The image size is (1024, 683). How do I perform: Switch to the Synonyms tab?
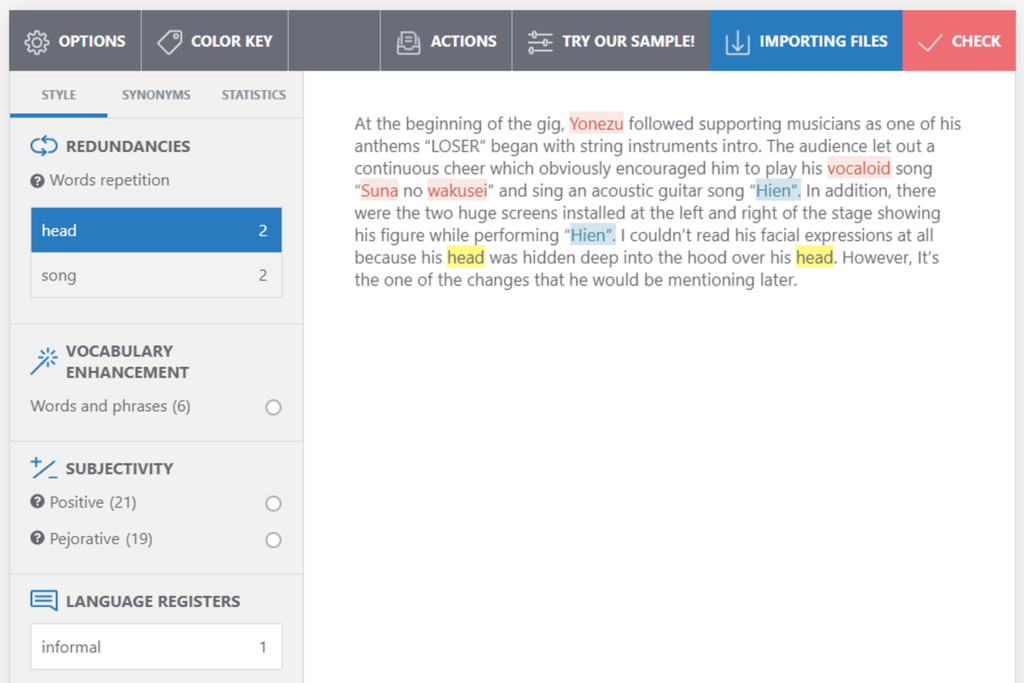[156, 95]
